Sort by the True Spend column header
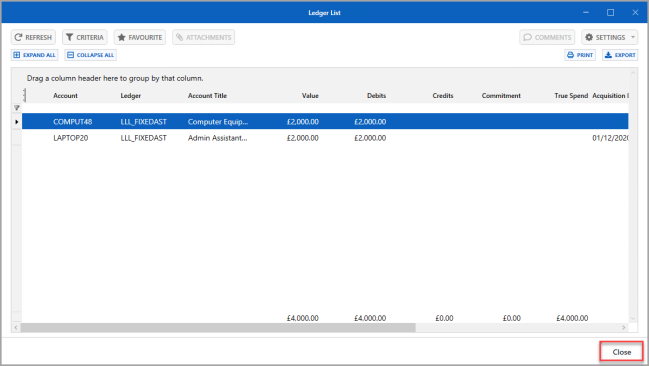Screen dimensions: 649x366 pyautogui.click(x=571, y=96)
